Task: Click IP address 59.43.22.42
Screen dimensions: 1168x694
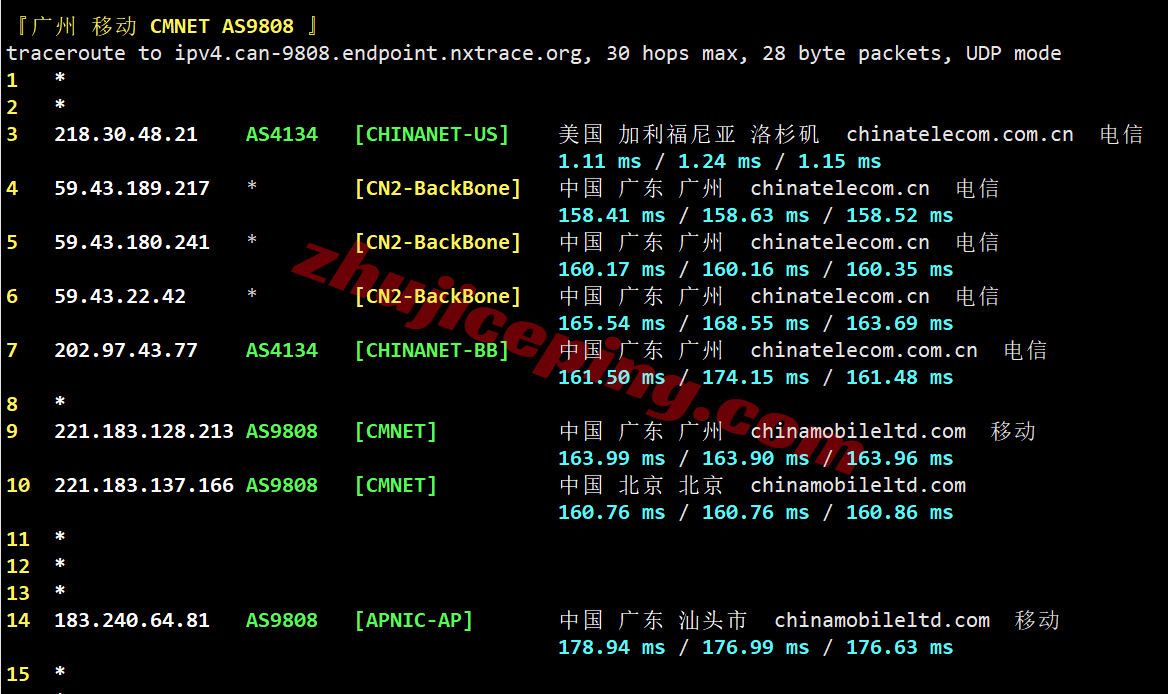Action: point(120,296)
